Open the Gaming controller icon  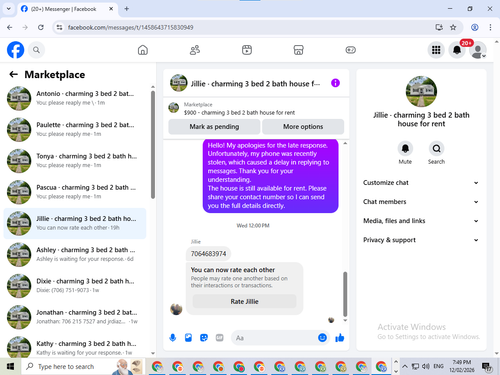click(350, 50)
